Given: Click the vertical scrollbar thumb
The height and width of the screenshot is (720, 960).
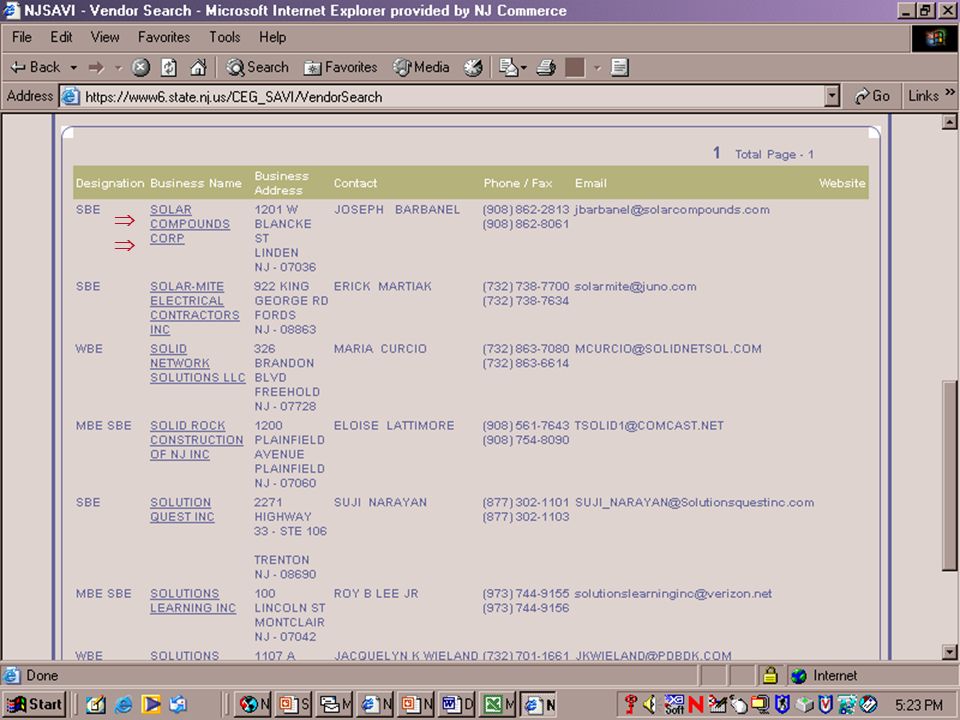Looking at the screenshot, I should [949, 476].
